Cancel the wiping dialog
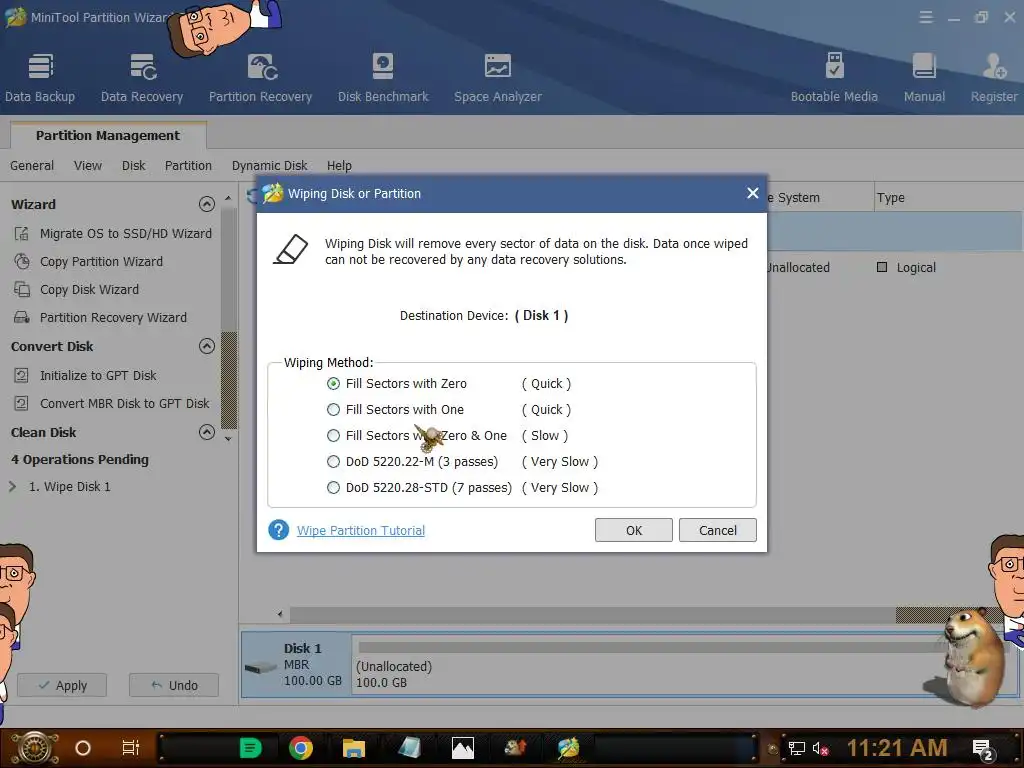This screenshot has width=1024, height=768. tap(718, 530)
